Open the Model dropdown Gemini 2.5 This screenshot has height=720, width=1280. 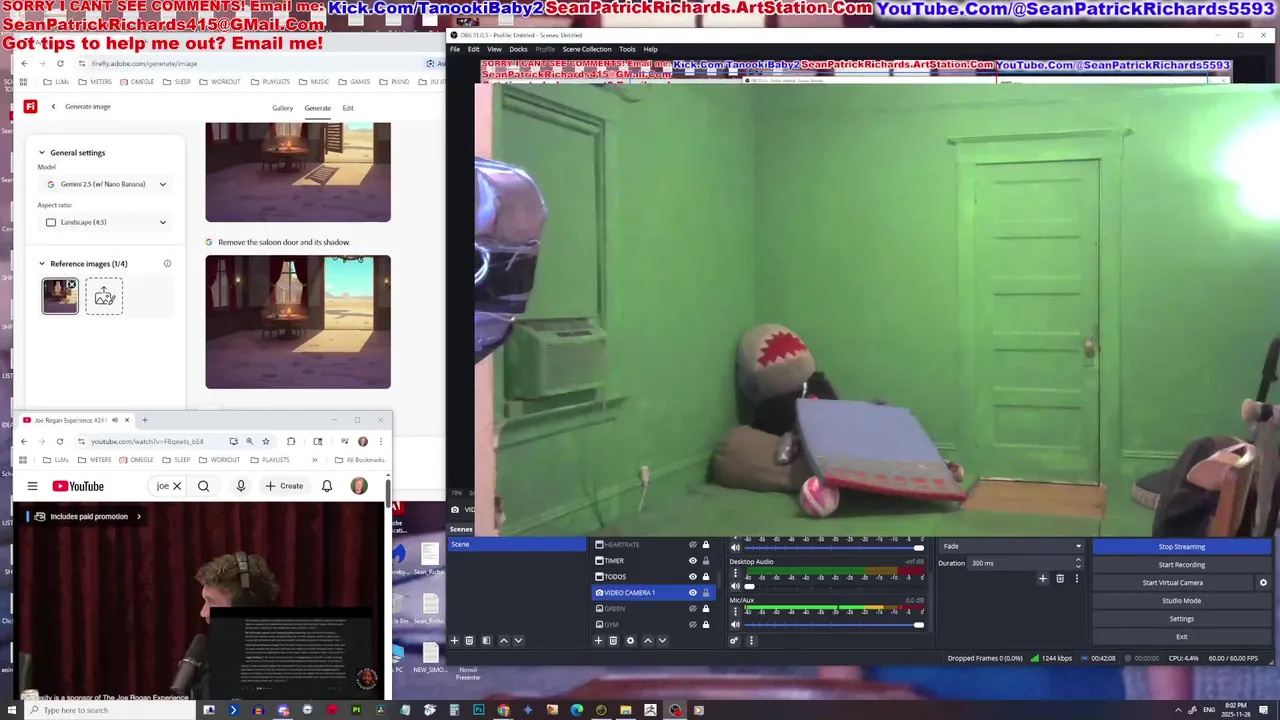click(x=105, y=184)
